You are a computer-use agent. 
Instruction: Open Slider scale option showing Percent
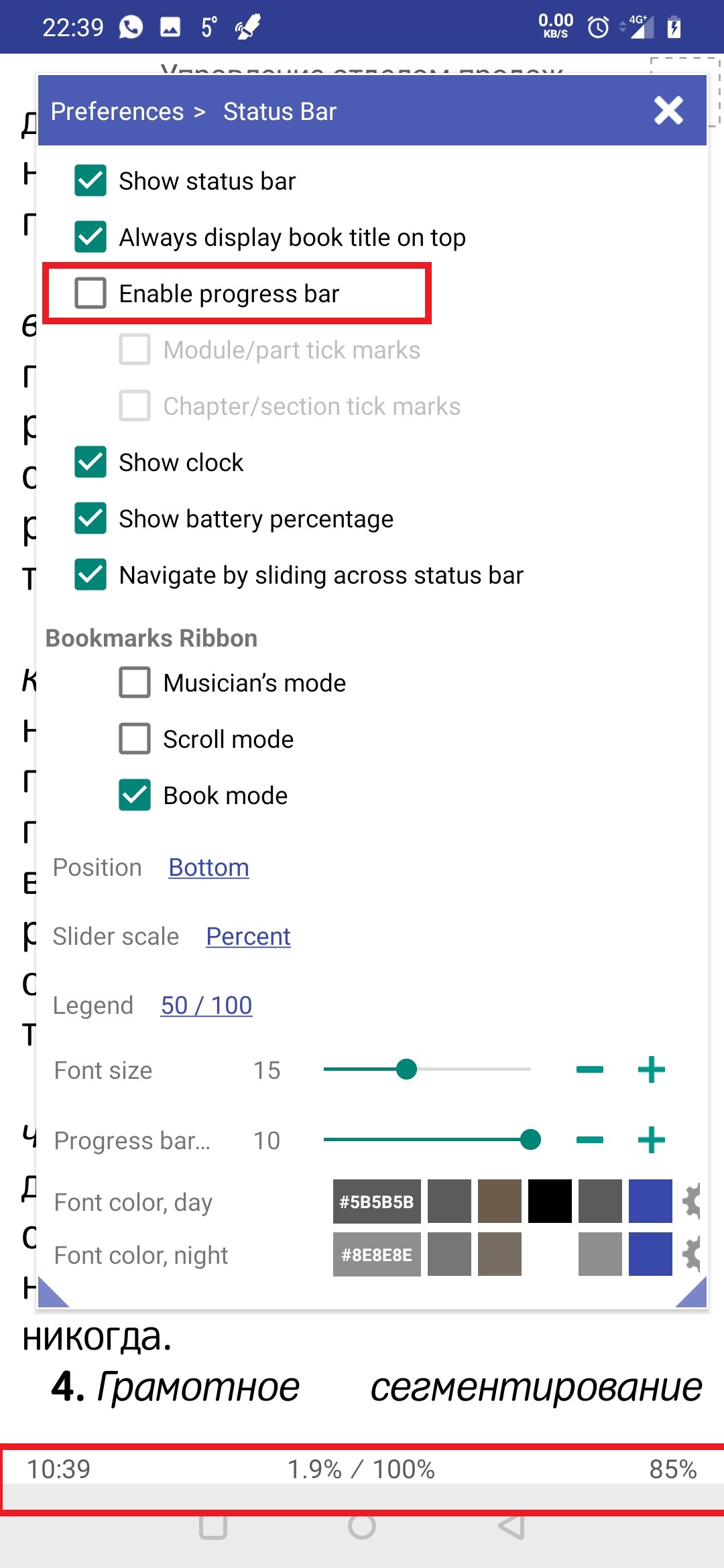pos(248,937)
